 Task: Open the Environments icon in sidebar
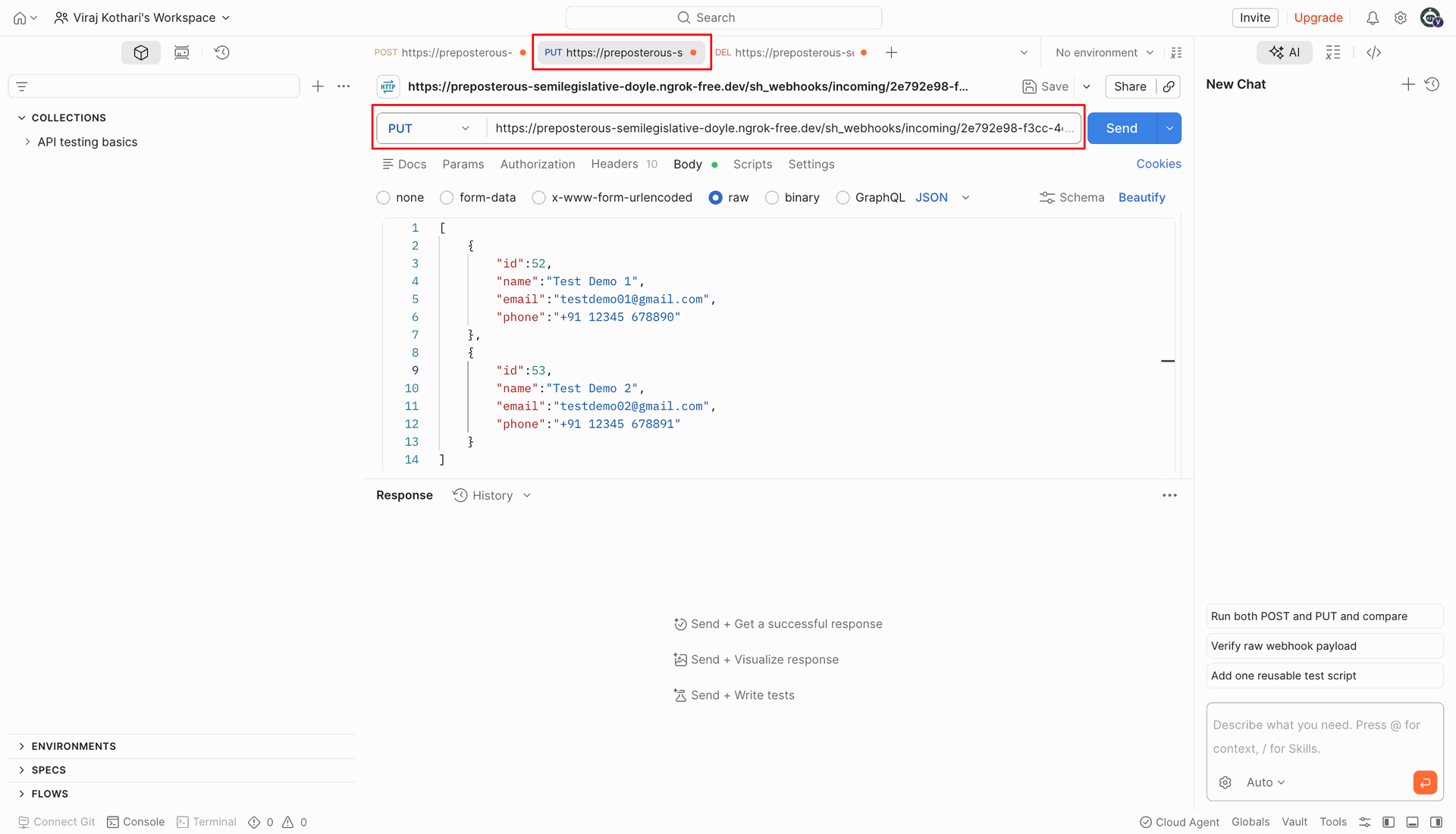tap(182, 52)
